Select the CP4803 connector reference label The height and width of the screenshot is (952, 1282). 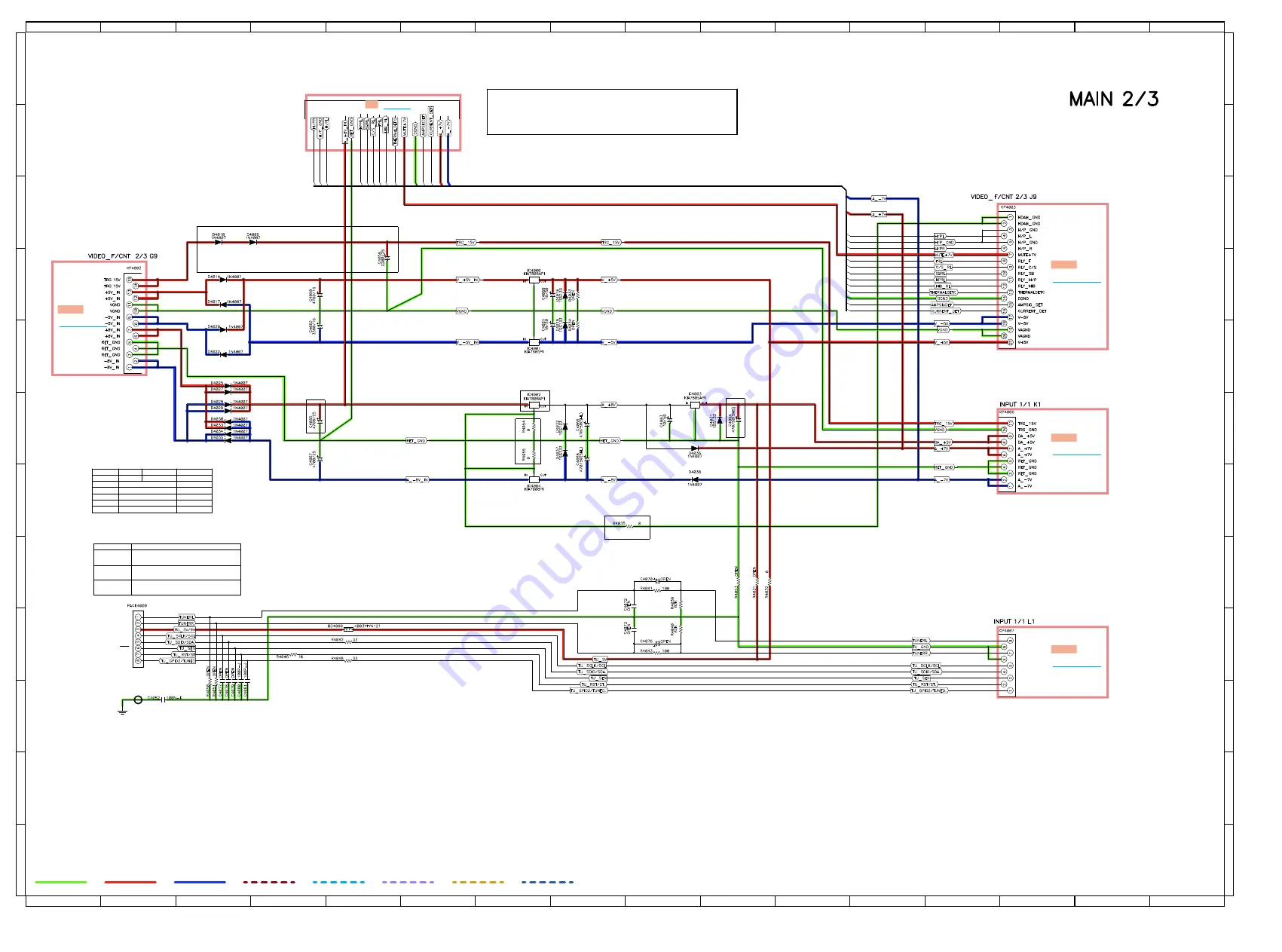(x=1008, y=207)
